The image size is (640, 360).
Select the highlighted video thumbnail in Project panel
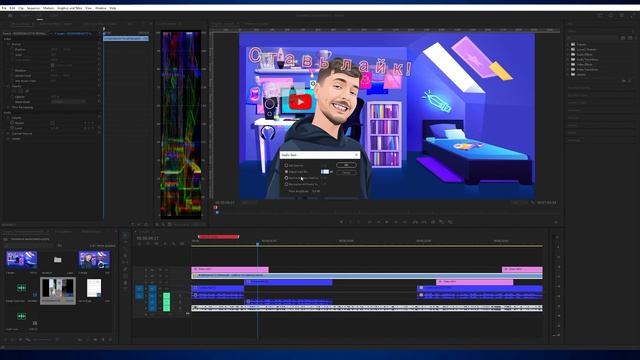click(x=58, y=289)
